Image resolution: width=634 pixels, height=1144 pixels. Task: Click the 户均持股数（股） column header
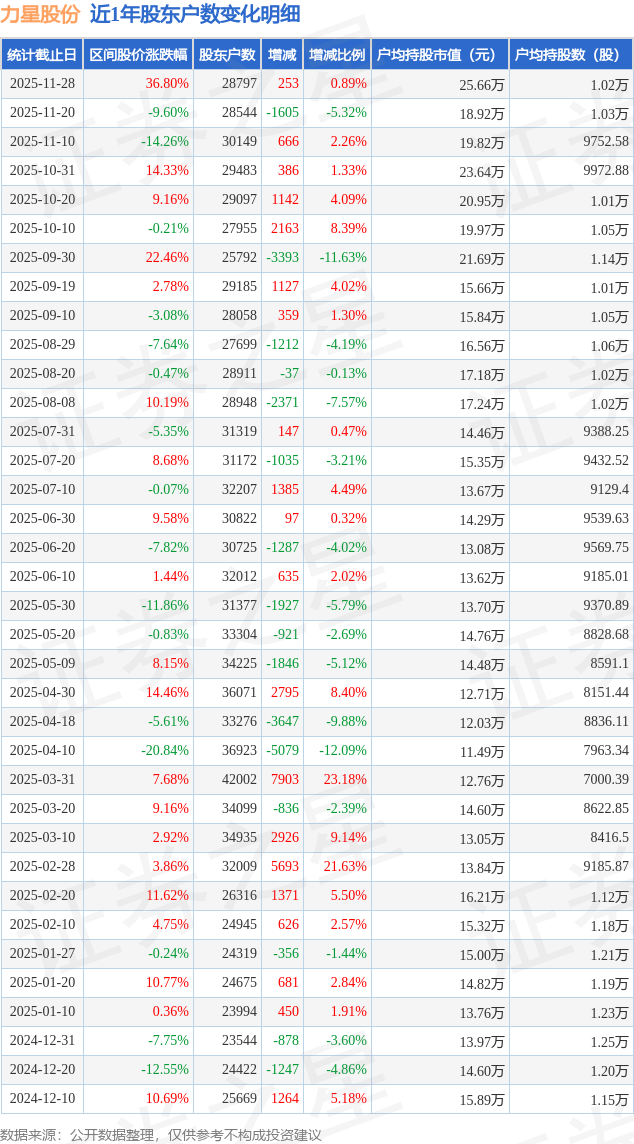(x=571, y=55)
